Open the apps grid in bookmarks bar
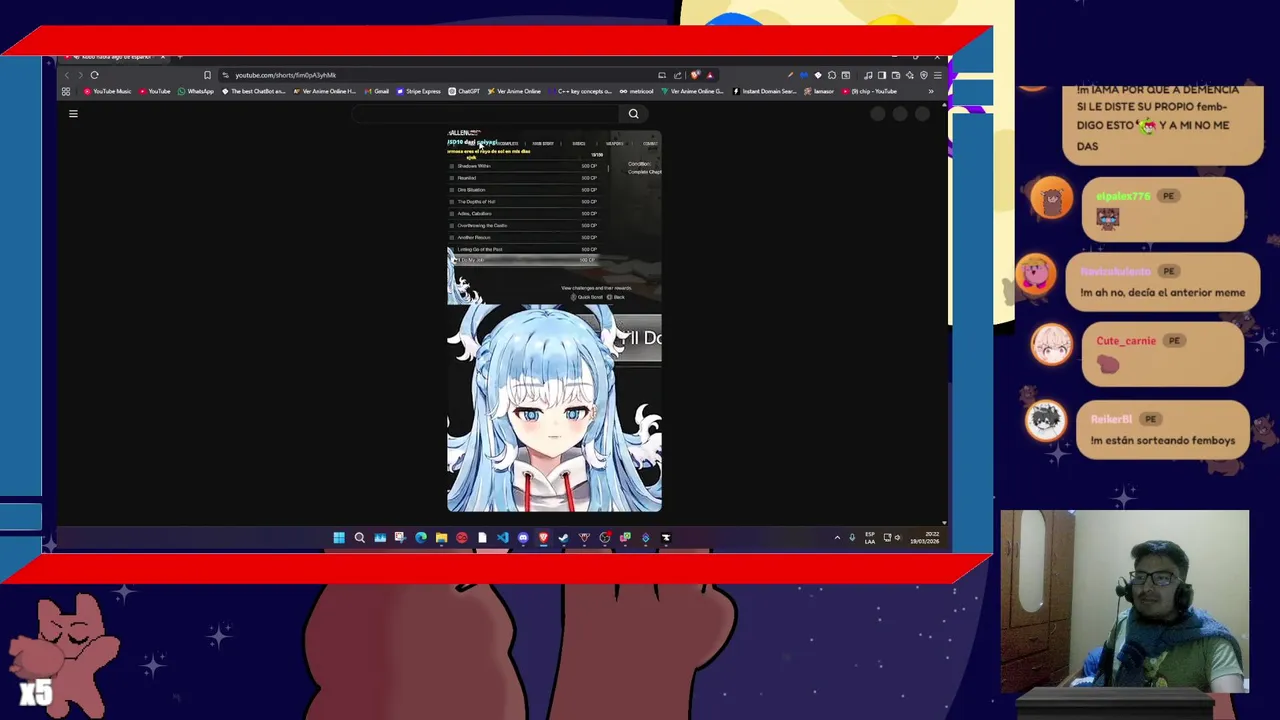Image resolution: width=1280 pixels, height=720 pixels. pos(66,91)
